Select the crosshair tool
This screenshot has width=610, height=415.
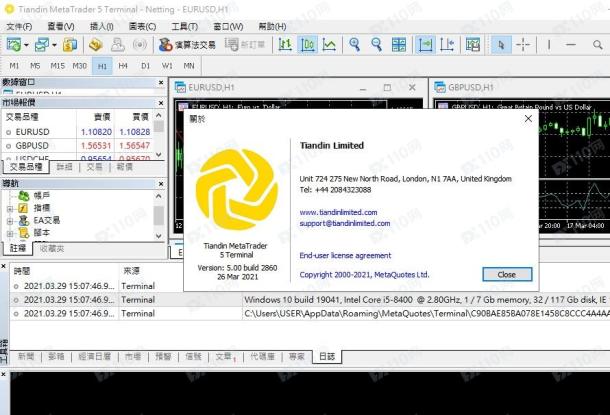(523, 45)
